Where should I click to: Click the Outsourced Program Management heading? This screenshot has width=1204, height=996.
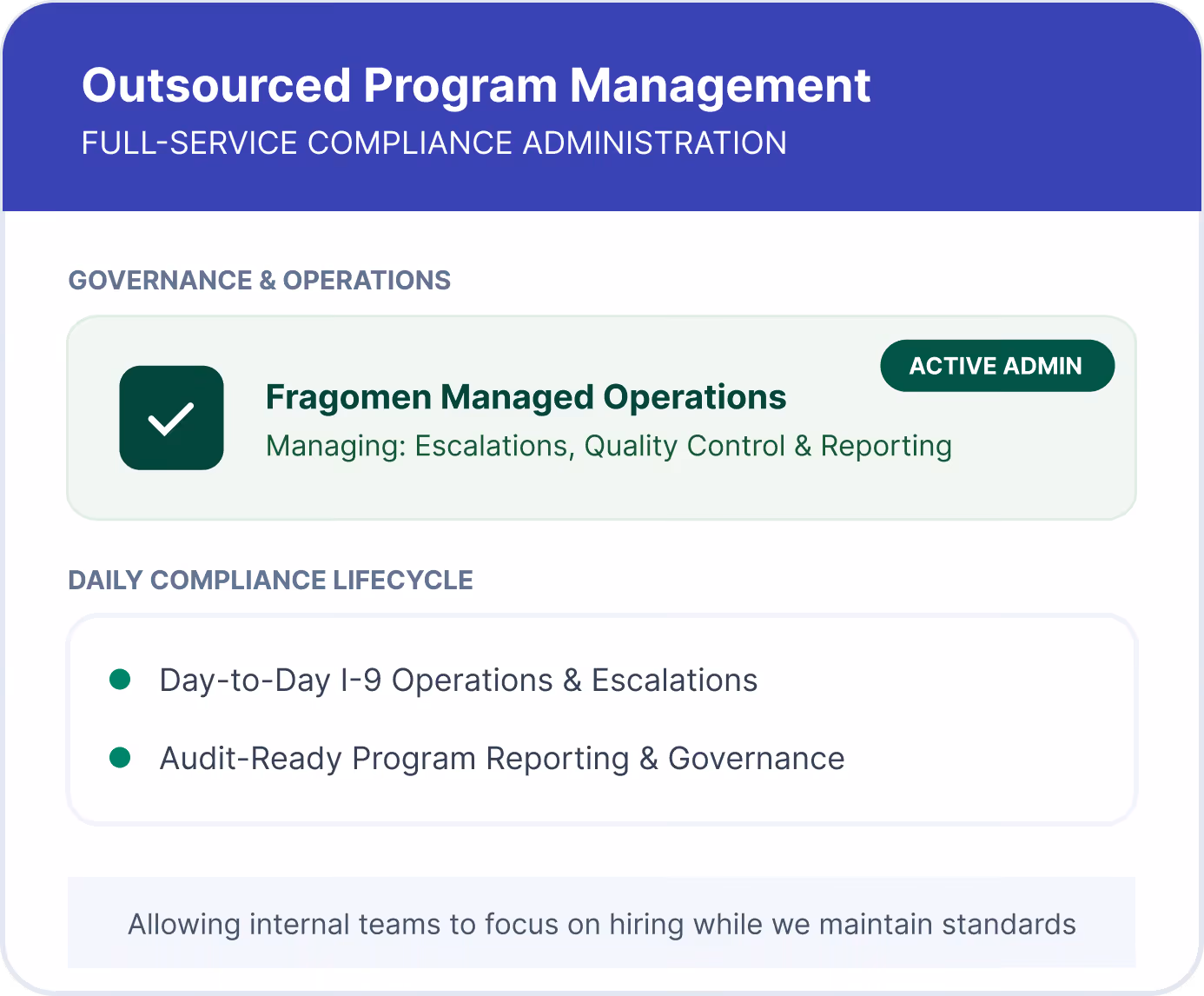coord(476,85)
